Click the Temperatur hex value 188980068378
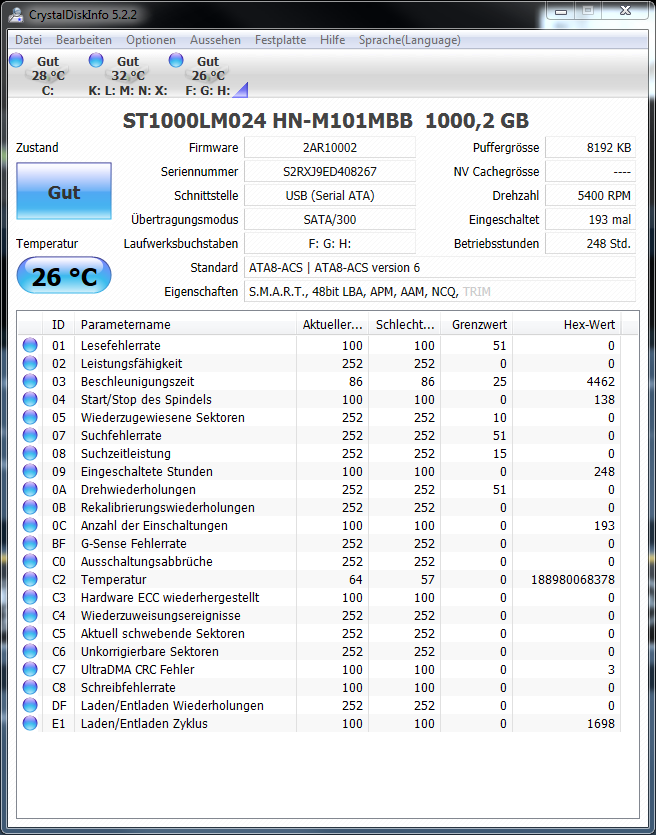 tap(573, 579)
